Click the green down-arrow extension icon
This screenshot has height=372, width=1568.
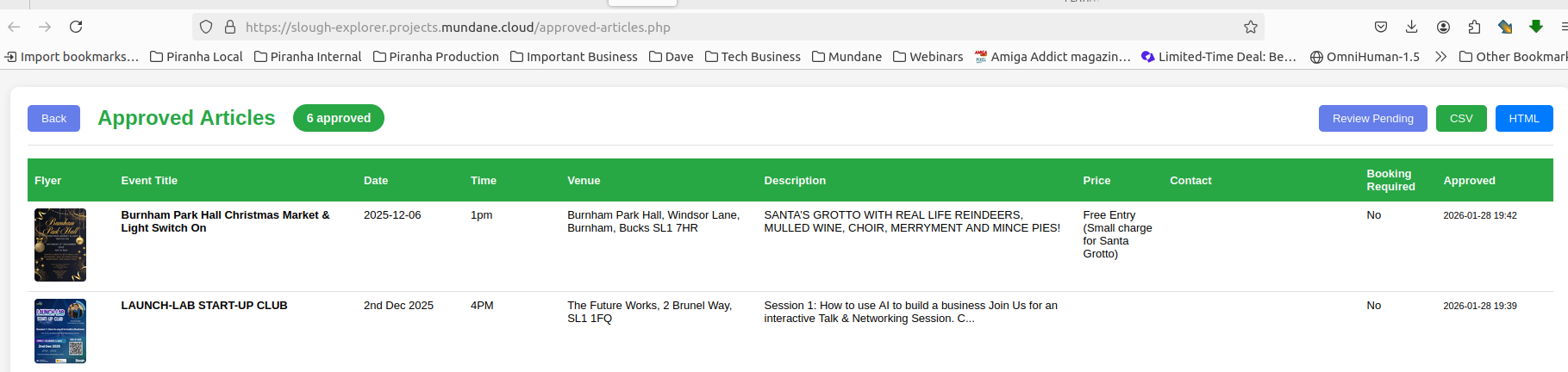(x=1535, y=27)
